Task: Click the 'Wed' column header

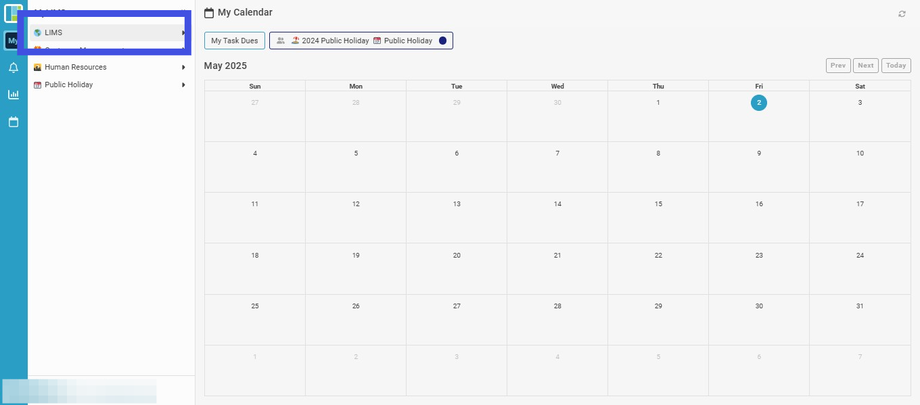Action: coord(557,86)
